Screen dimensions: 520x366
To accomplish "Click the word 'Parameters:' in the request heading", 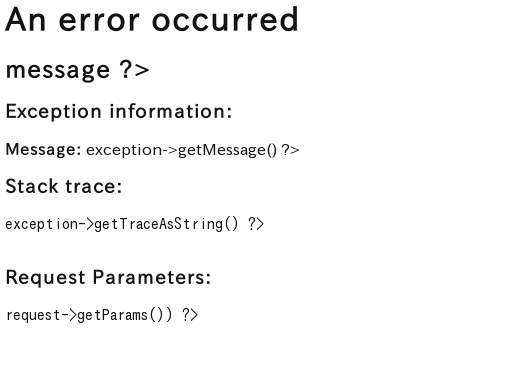I will 152,277.
